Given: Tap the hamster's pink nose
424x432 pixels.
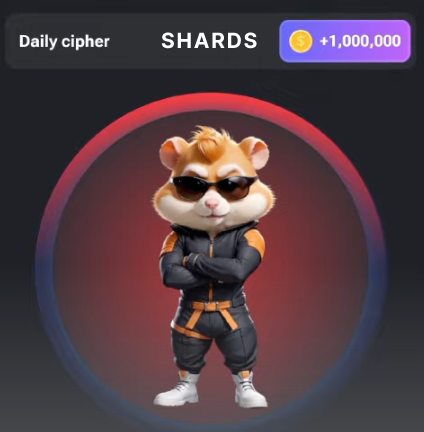Looking at the screenshot, I should (213, 203).
